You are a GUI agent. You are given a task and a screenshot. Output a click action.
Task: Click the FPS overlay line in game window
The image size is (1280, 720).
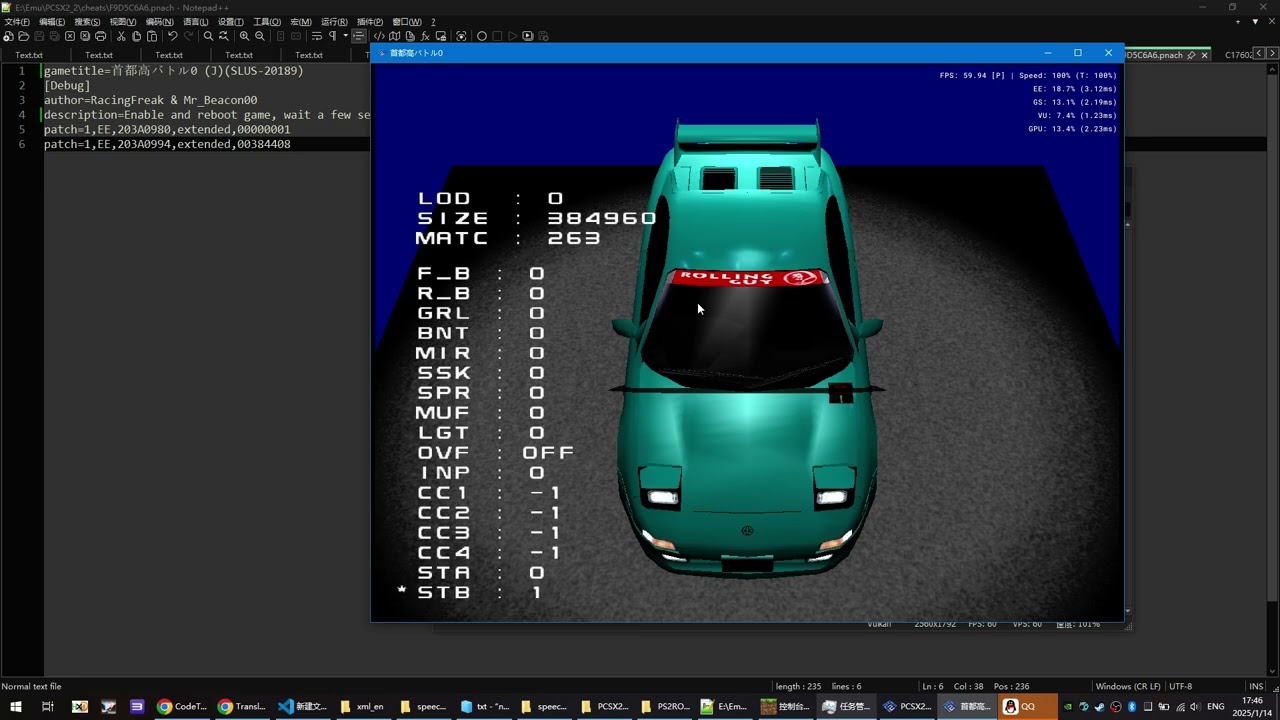tap(1028, 76)
